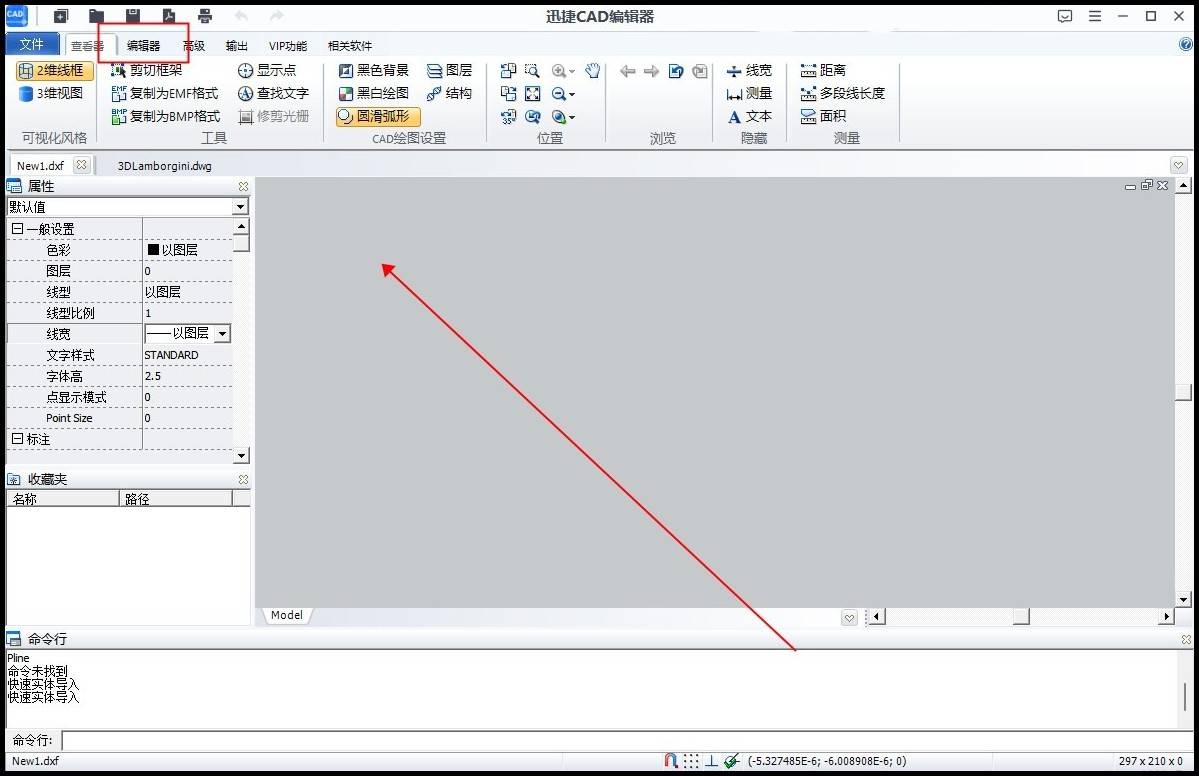Screen dimensions: 1199x776
Task: Click the drawing area vertical scrollbar thumb
Action: point(1183,391)
